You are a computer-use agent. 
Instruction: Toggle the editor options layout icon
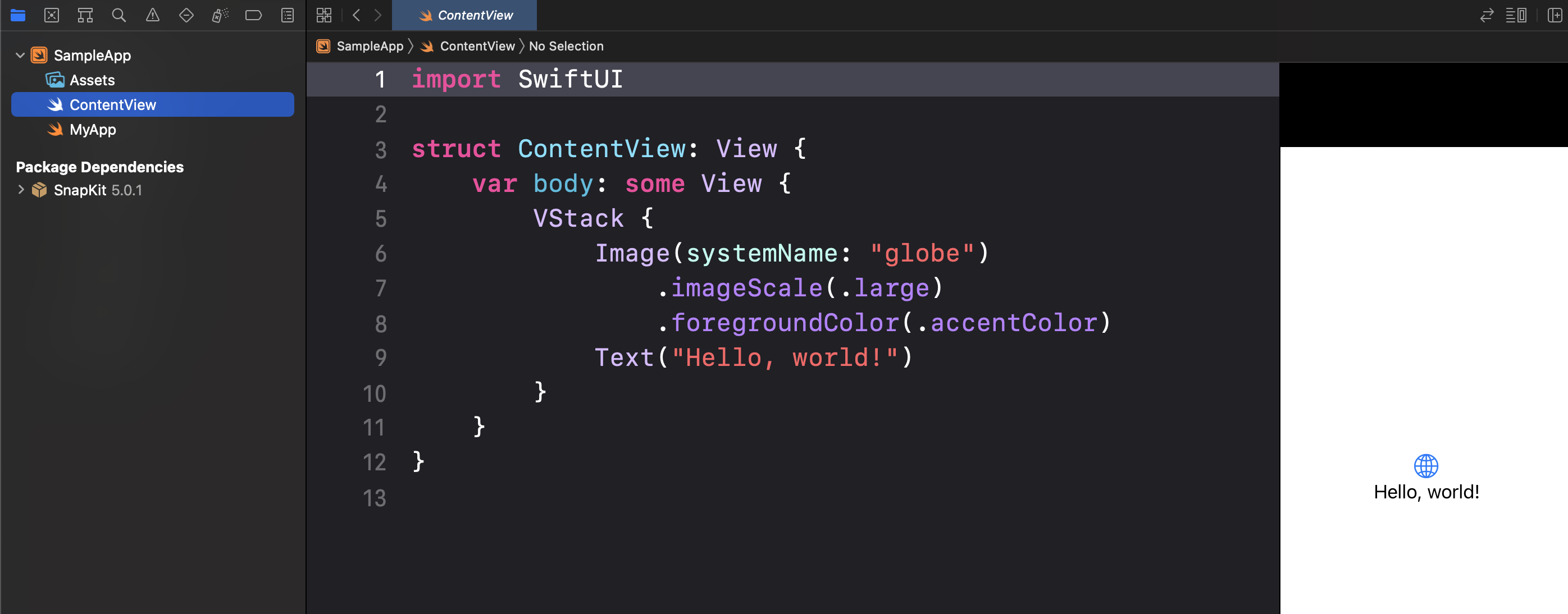(x=1516, y=15)
